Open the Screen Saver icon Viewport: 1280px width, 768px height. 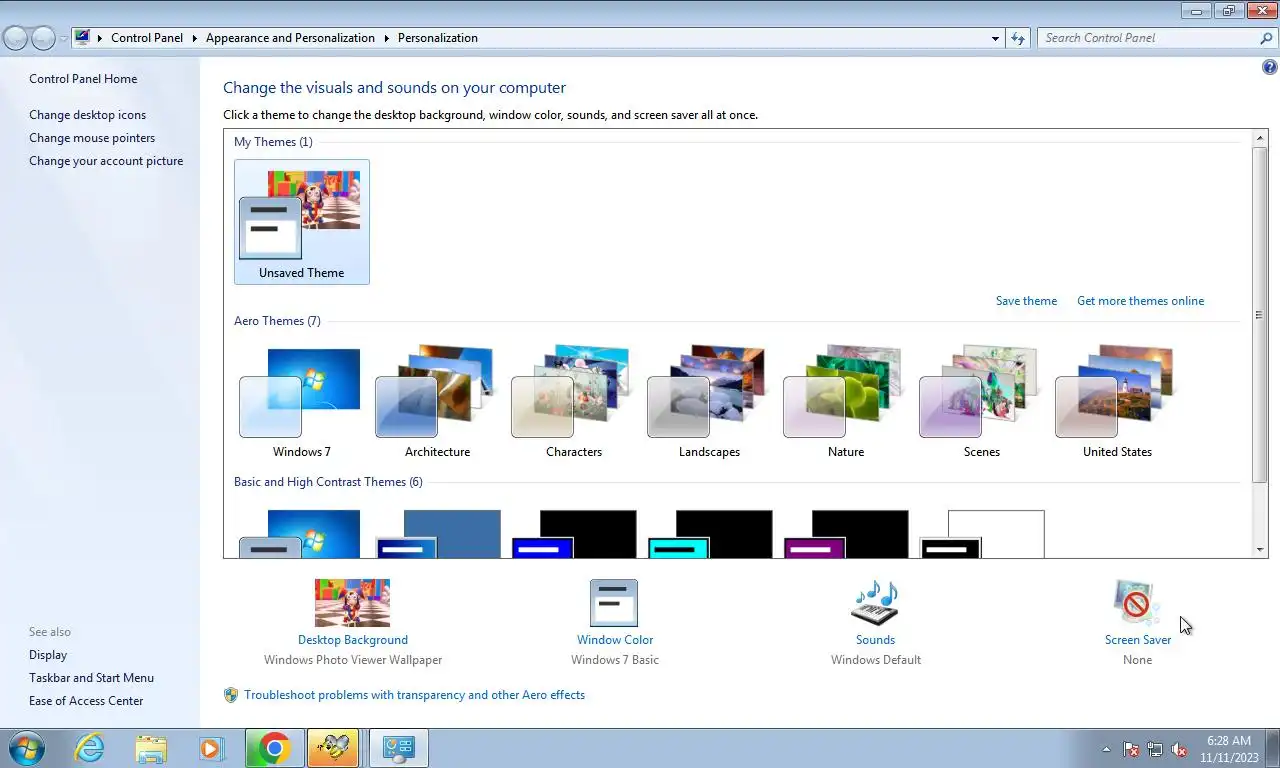pyautogui.click(x=1137, y=603)
